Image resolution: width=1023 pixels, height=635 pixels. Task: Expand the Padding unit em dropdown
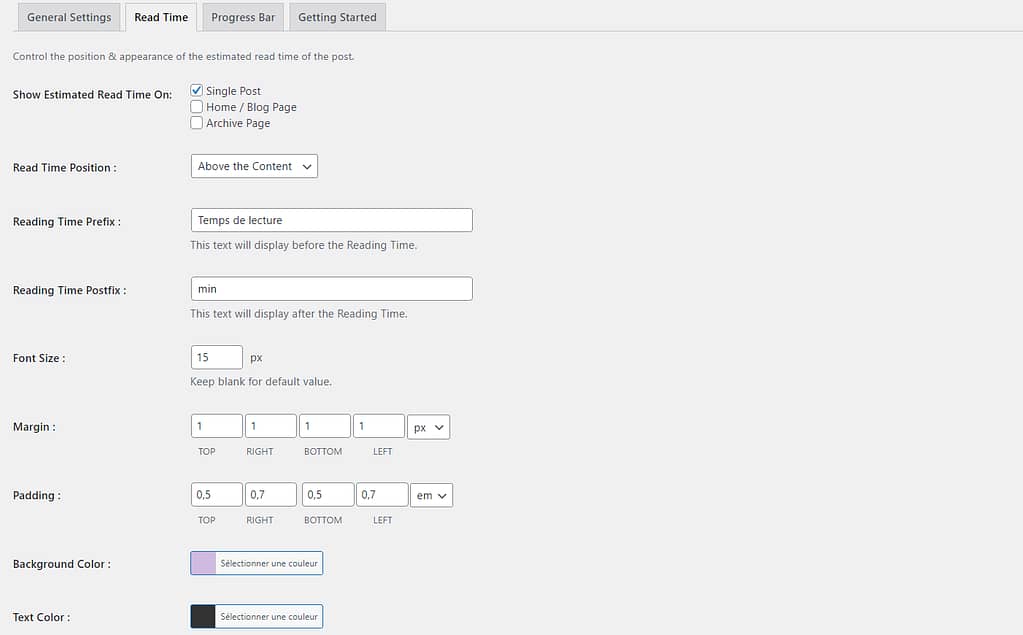(432, 495)
